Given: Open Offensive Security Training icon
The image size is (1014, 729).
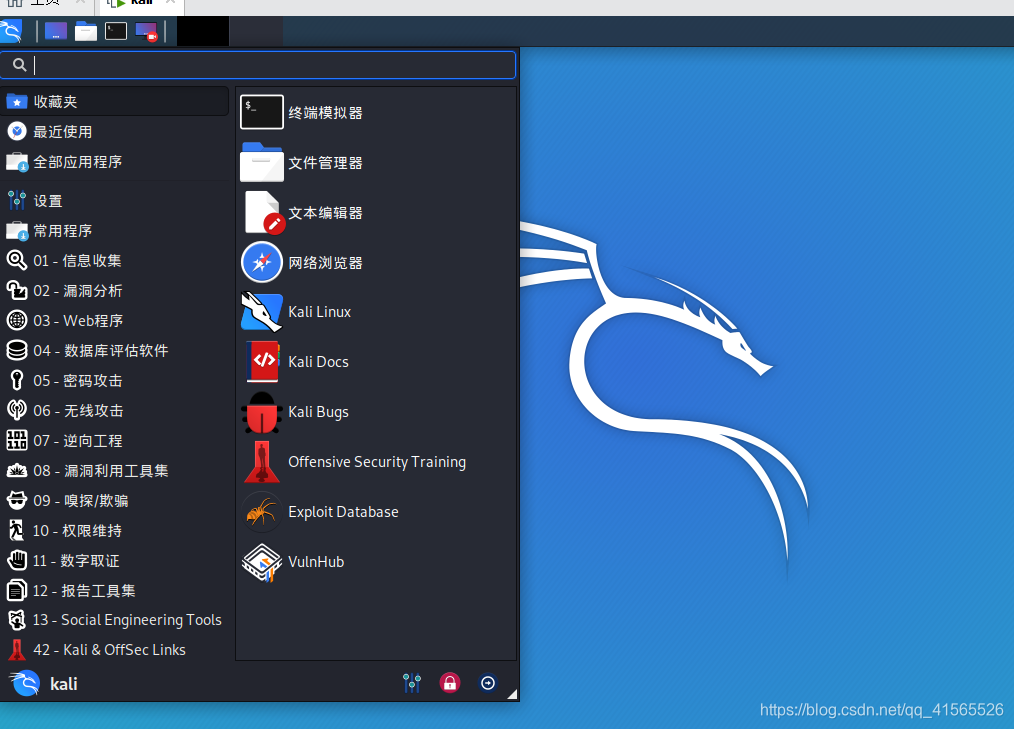Looking at the screenshot, I should click(x=262, y=462).
